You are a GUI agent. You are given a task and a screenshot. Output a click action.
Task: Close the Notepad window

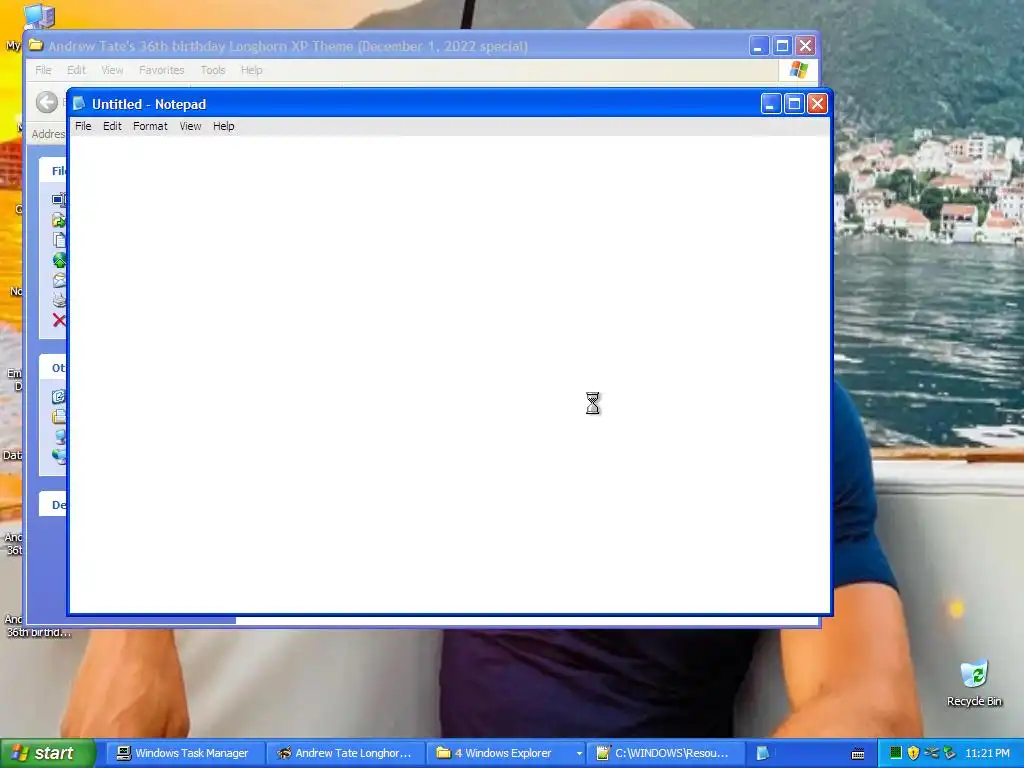point(818,104)
